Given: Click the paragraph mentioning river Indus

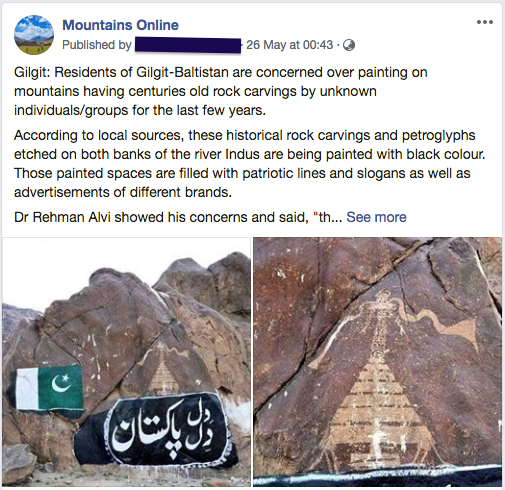Looking at the screenshot, I should tap(250, 164).
